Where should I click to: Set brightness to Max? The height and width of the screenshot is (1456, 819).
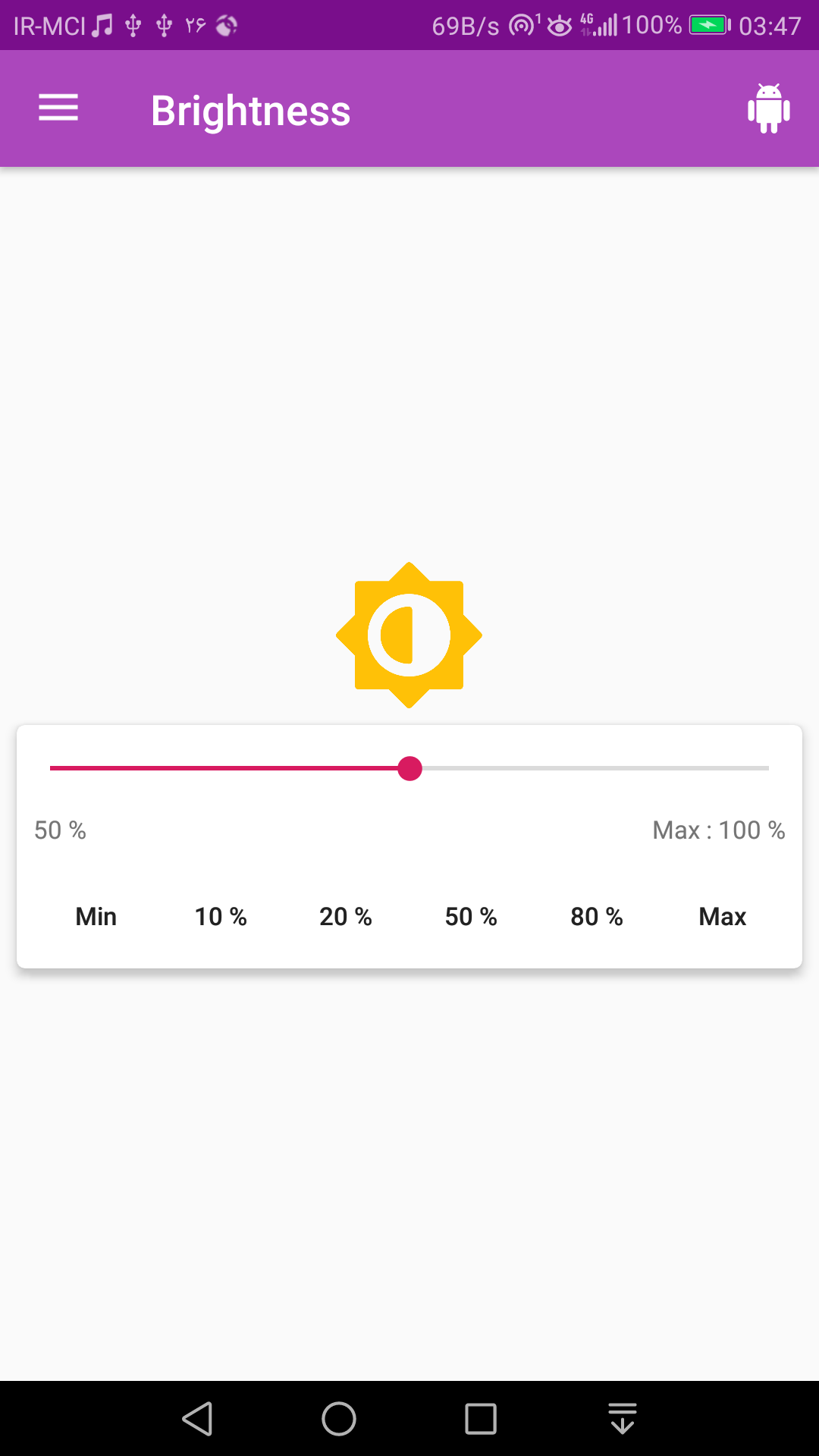click(723, 917)
